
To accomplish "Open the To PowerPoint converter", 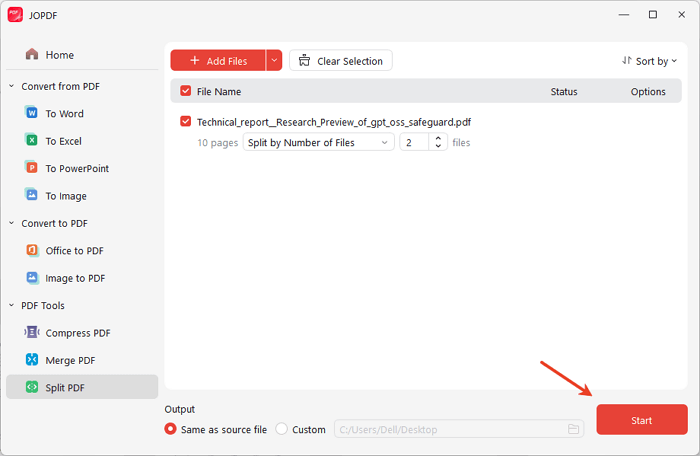I will [x=83, y=168].
